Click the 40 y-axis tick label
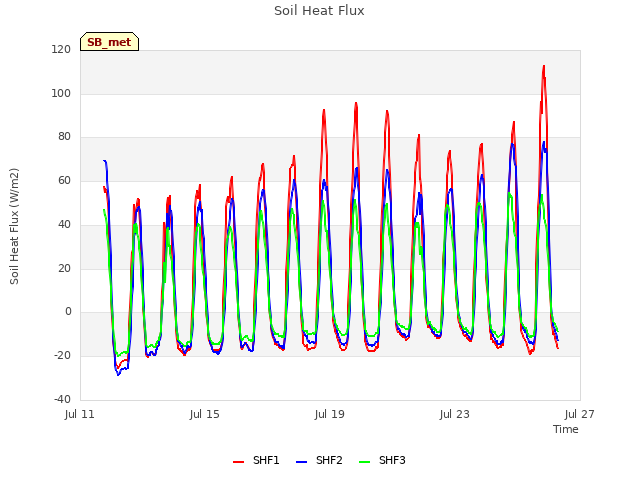Screen dimensions: 640x480 pyautogui.click(x=64, y=224)
